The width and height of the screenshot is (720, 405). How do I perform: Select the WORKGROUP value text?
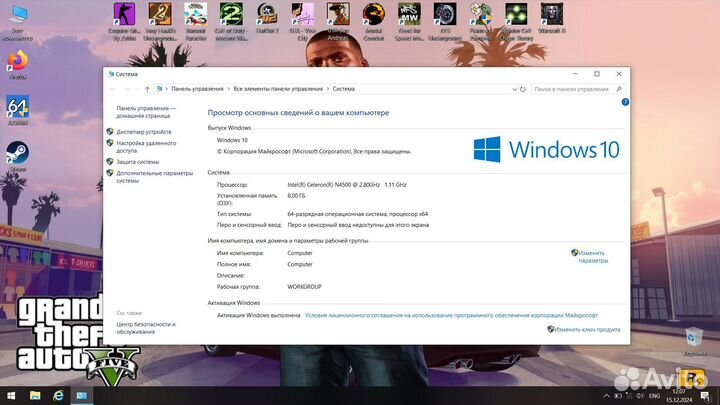304,287
